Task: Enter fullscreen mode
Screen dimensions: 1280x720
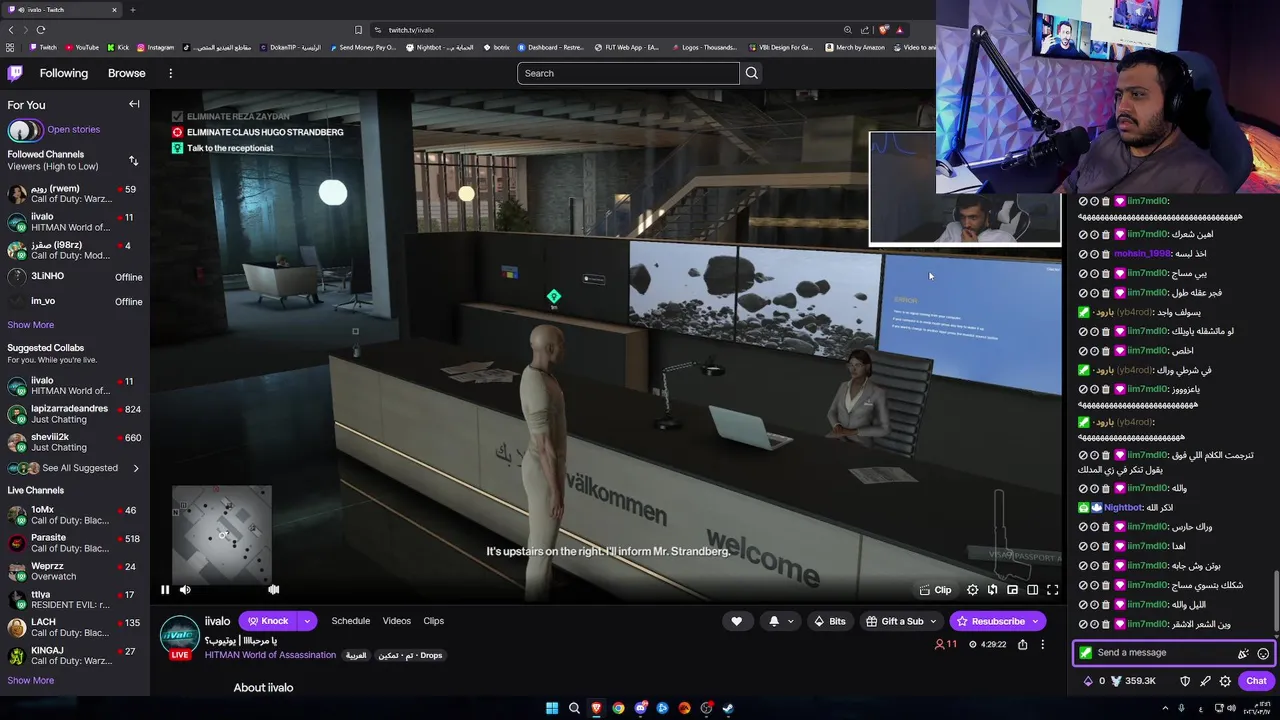Action: 1052,590
